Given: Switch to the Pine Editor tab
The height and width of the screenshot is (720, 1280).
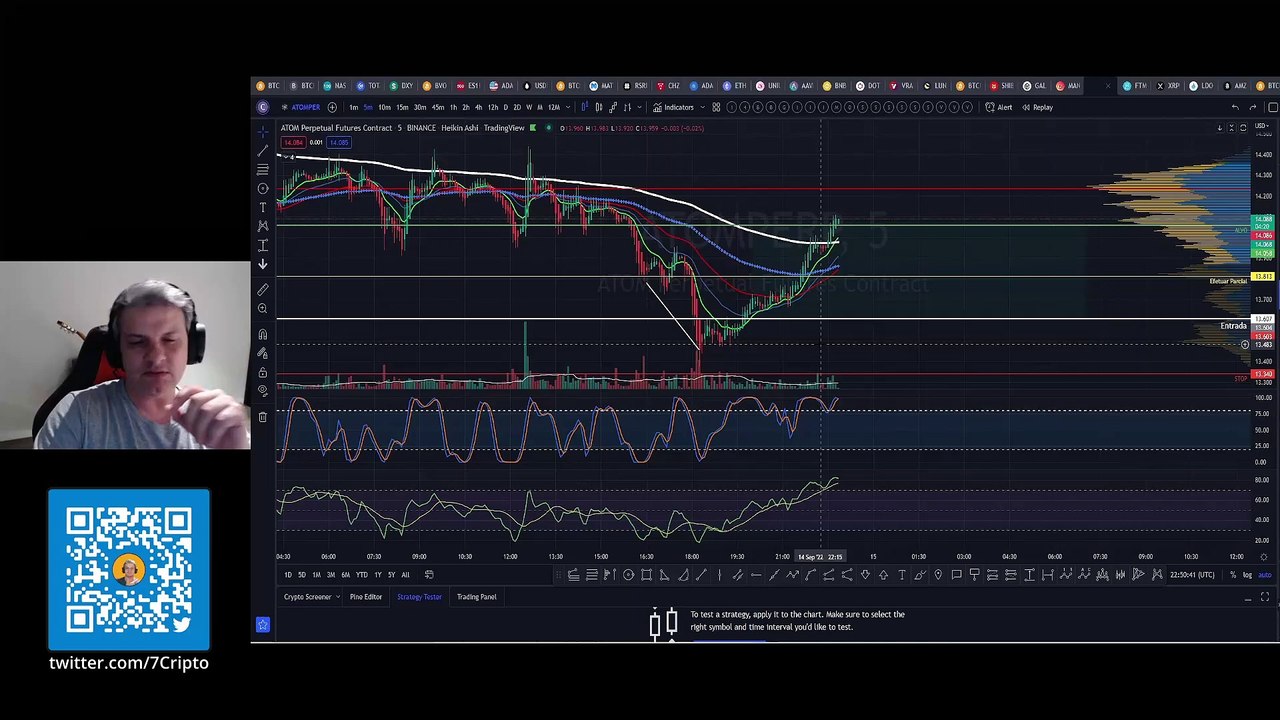Looking at the screenshot, I should tap(366, 597).
